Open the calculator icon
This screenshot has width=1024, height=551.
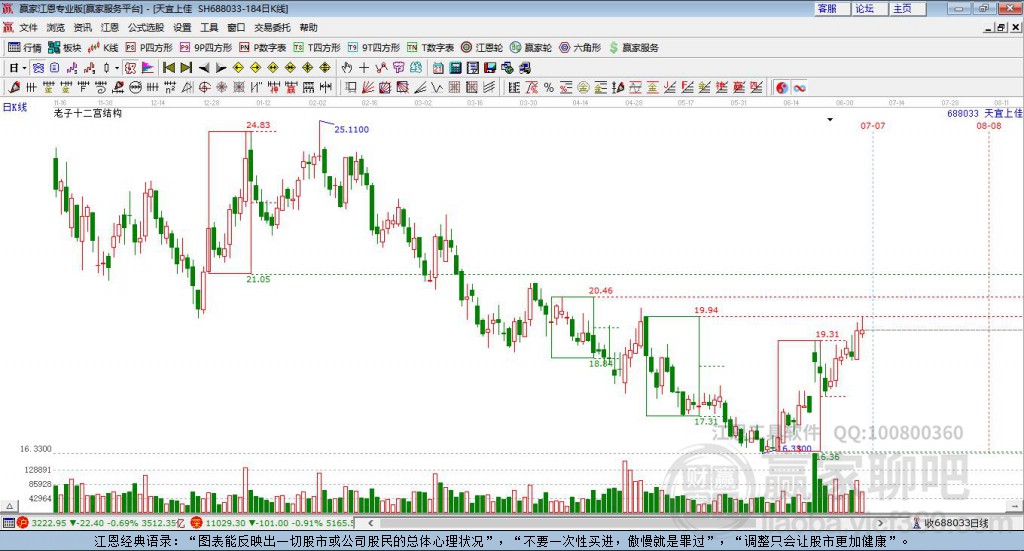[455, 67]
